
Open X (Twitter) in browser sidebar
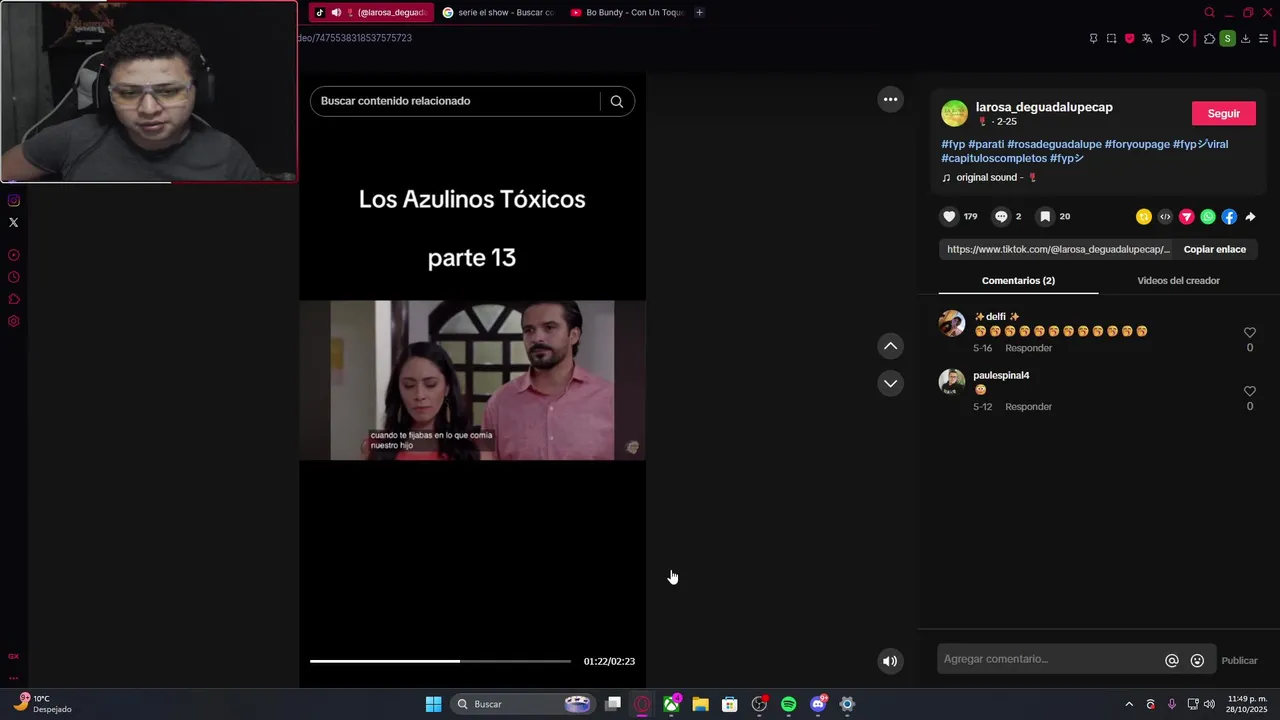point(13,222)
